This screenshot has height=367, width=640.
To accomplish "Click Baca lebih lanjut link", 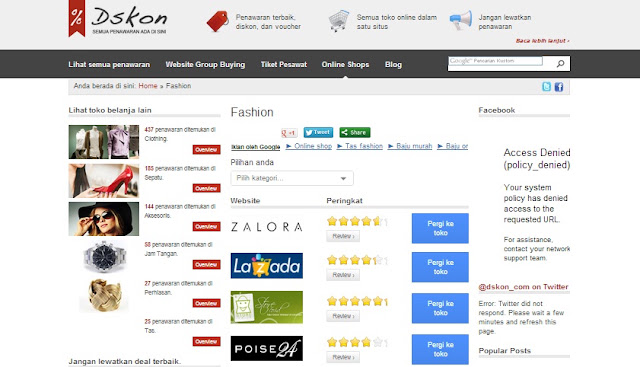I will pyautogui.click(x=542, y=41).
